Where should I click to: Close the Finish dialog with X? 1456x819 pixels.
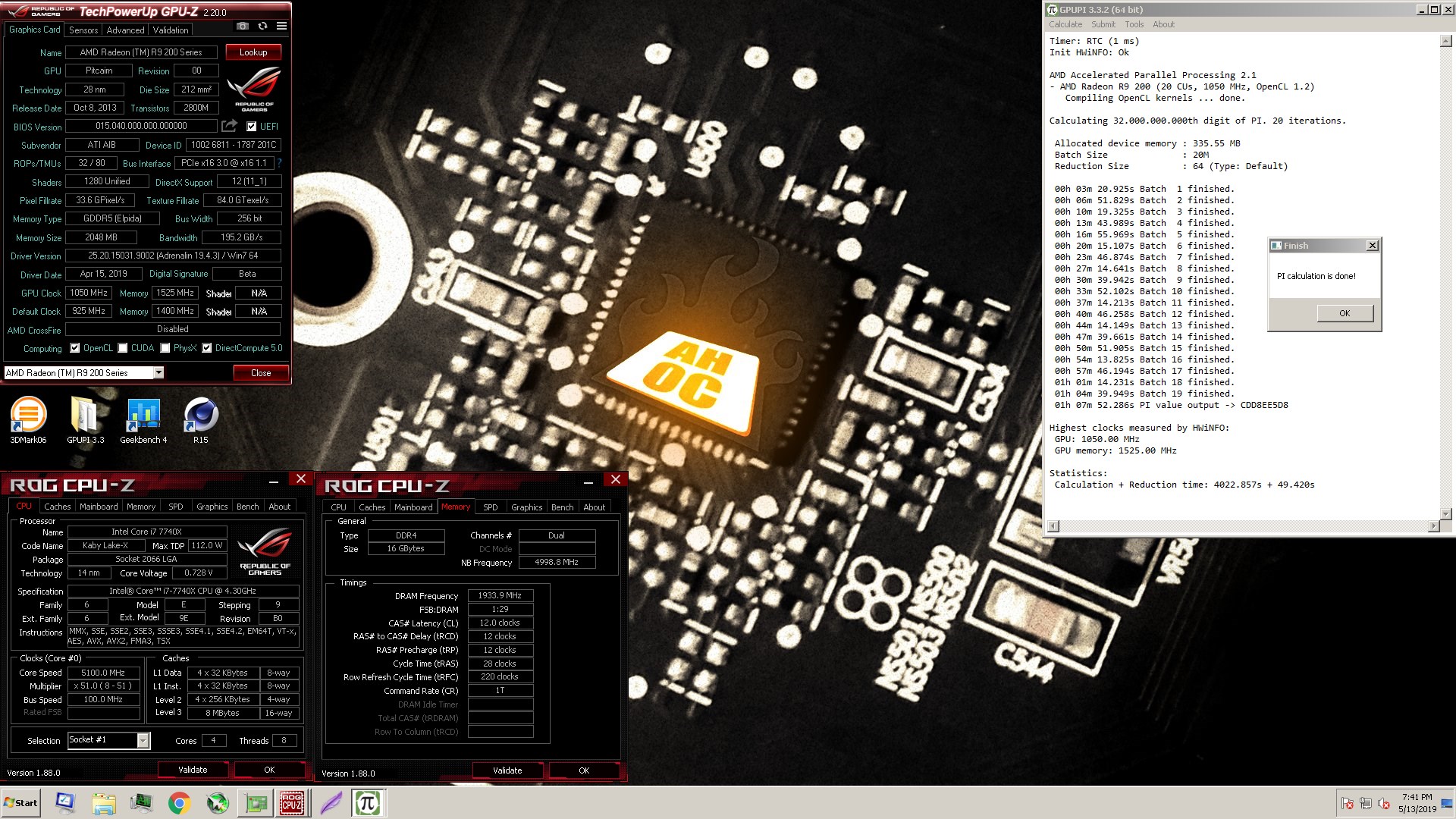point(1372,246)
